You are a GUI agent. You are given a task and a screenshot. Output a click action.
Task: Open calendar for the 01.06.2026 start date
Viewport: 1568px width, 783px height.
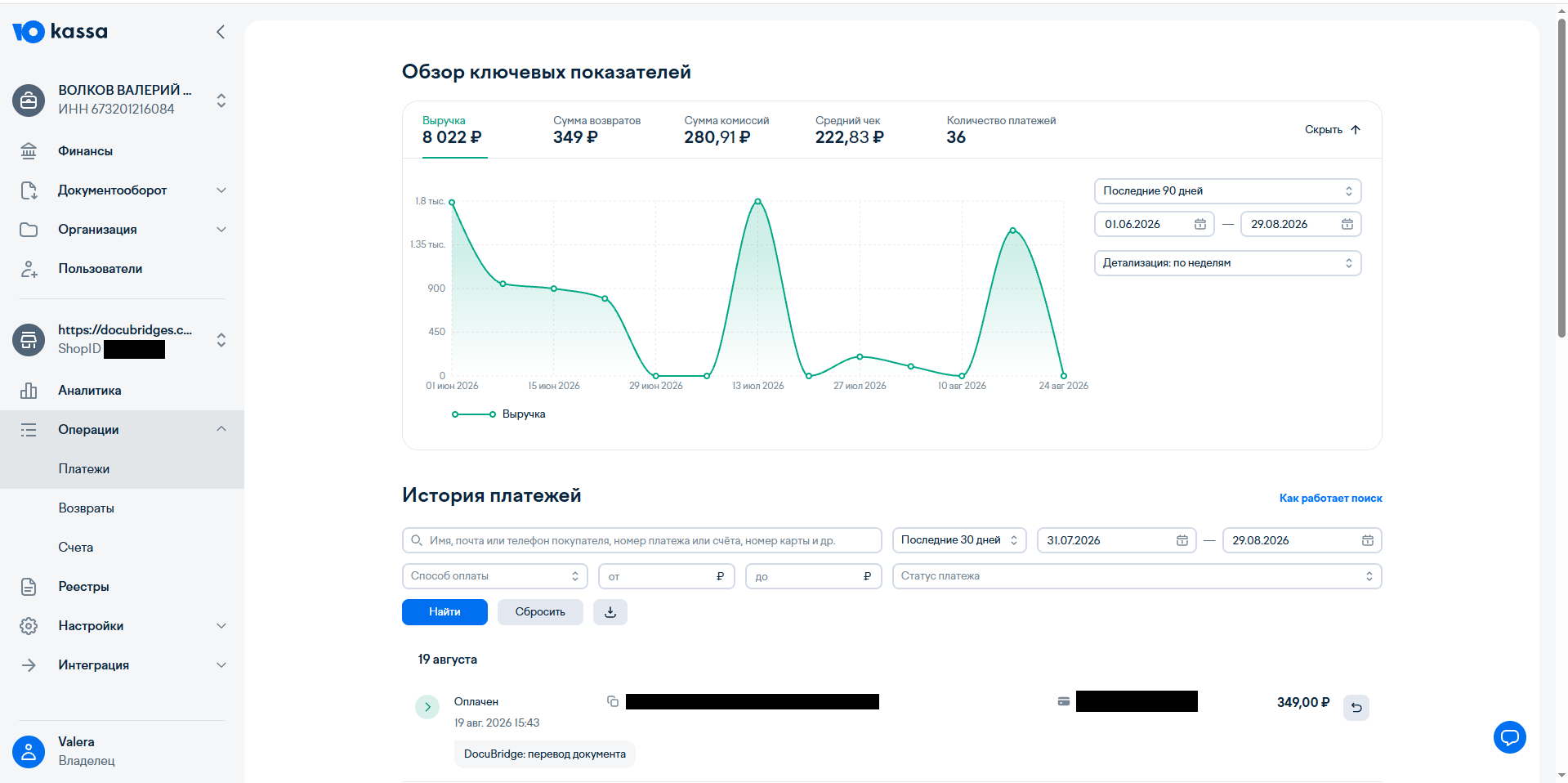tap(1199, 224)
